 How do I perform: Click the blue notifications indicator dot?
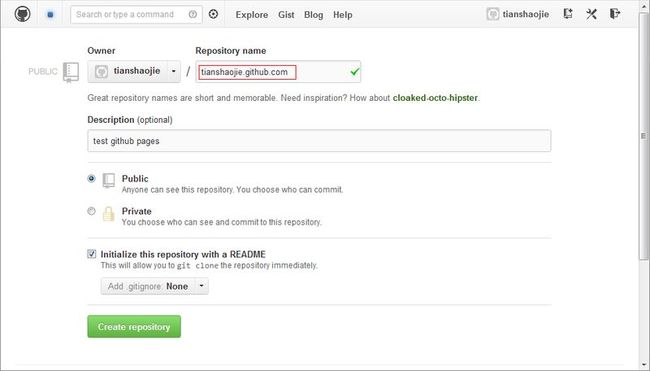pos(50,15)
